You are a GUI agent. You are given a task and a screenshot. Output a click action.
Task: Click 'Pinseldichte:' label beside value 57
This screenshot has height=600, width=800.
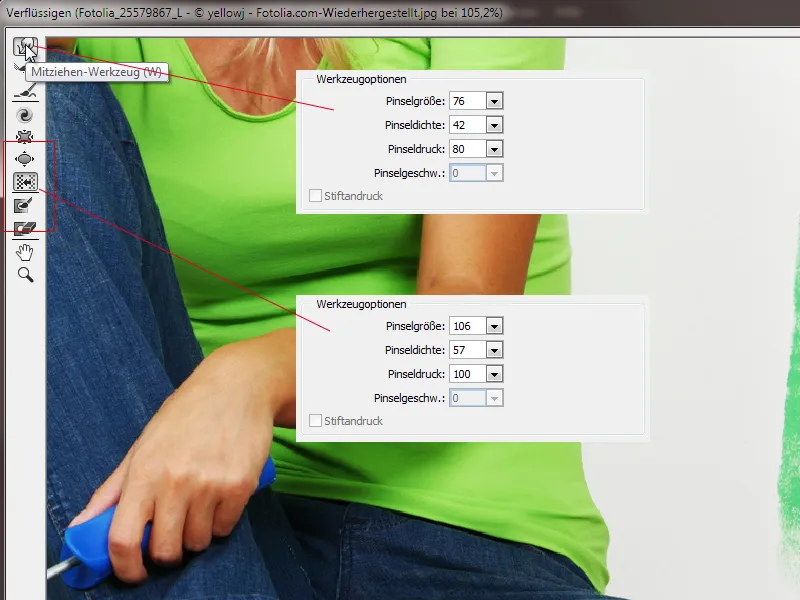(415, 350)
